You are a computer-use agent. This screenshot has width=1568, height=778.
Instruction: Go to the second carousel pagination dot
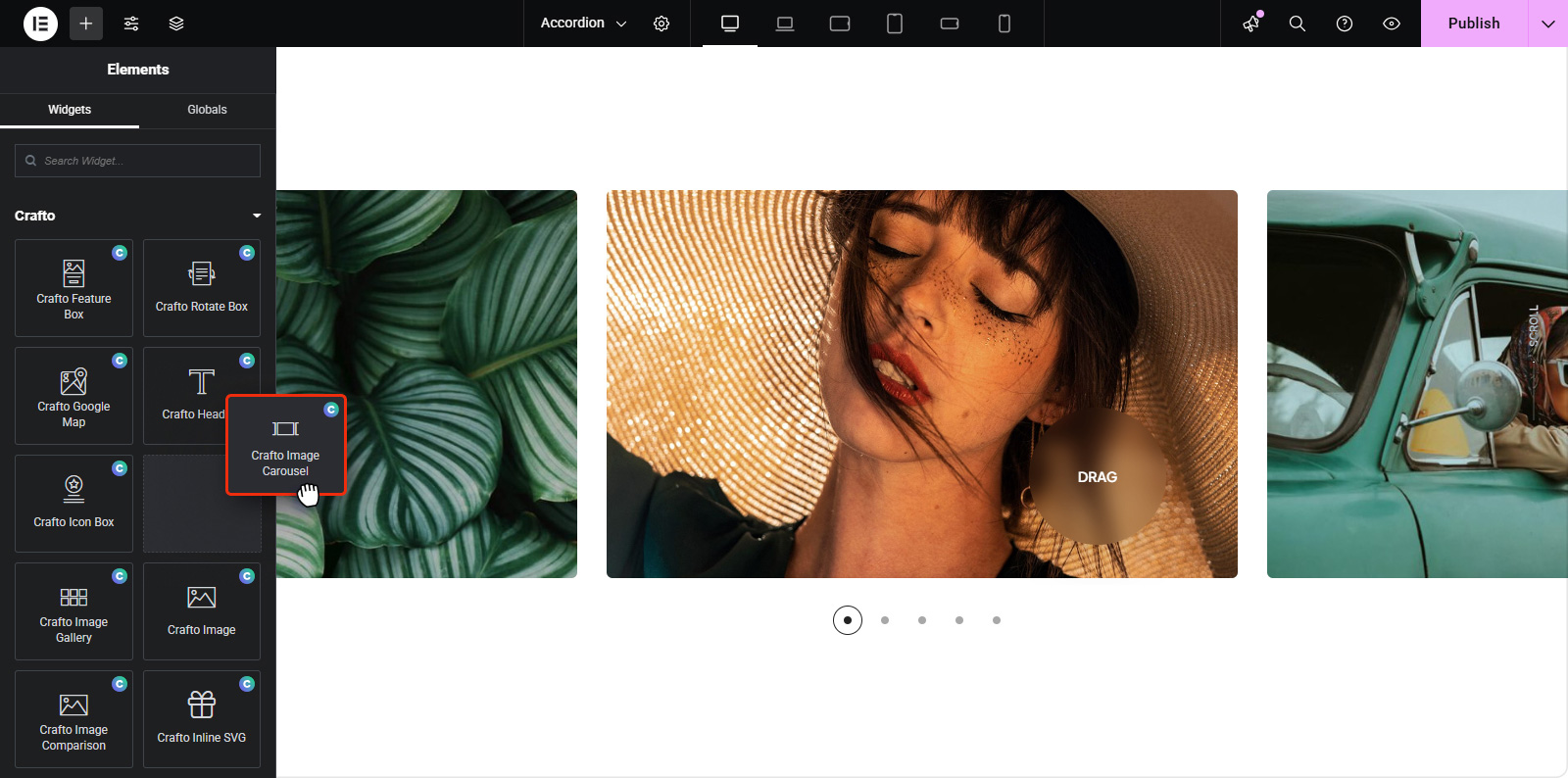click(885, 620)
